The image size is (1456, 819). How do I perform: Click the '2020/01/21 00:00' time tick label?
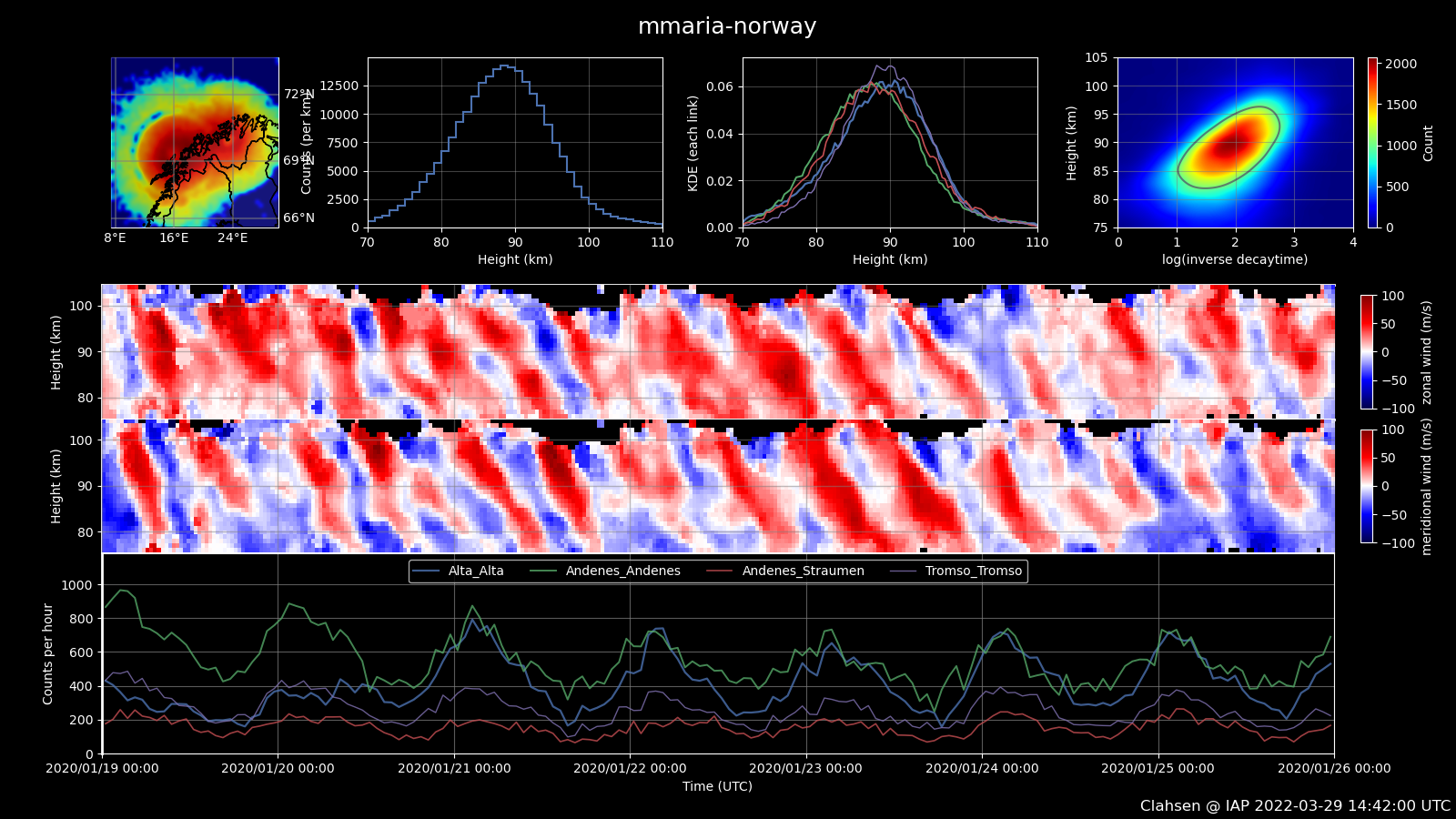click(454, 768)
